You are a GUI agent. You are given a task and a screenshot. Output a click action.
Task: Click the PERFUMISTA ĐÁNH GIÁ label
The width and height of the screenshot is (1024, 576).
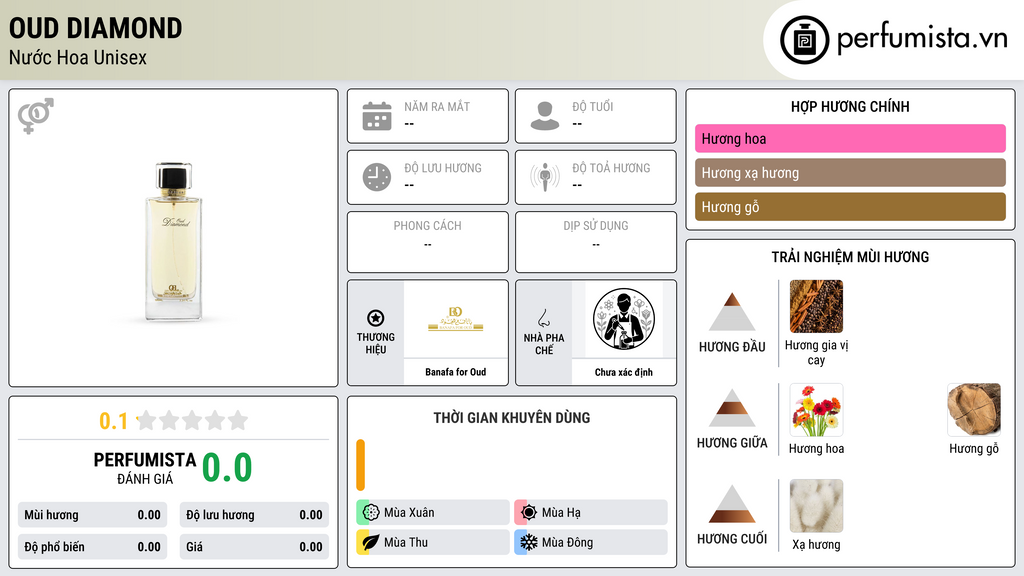pos(145,468)
